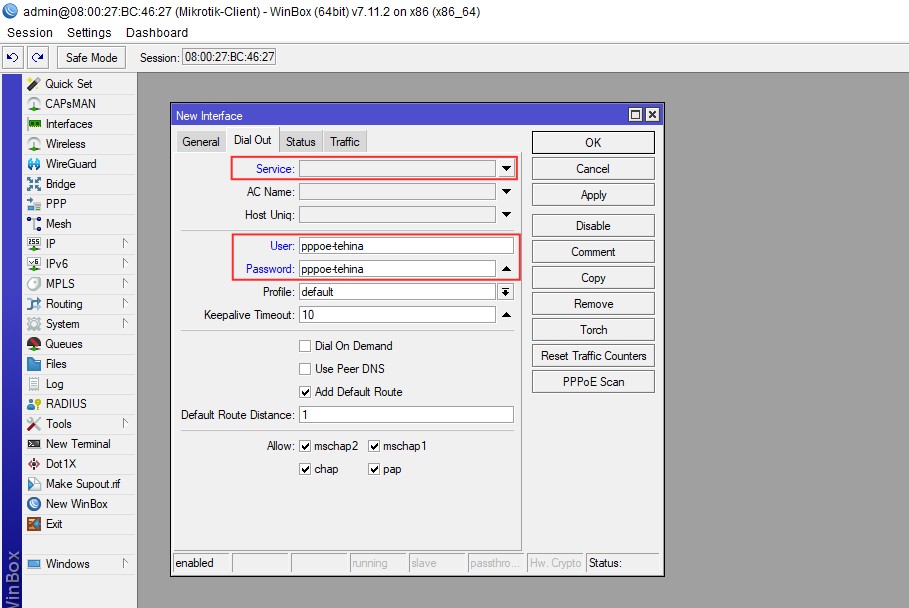Click the undo arrow in toolbar
This screenshot has height=608, width=909.
tap(13, 57)
